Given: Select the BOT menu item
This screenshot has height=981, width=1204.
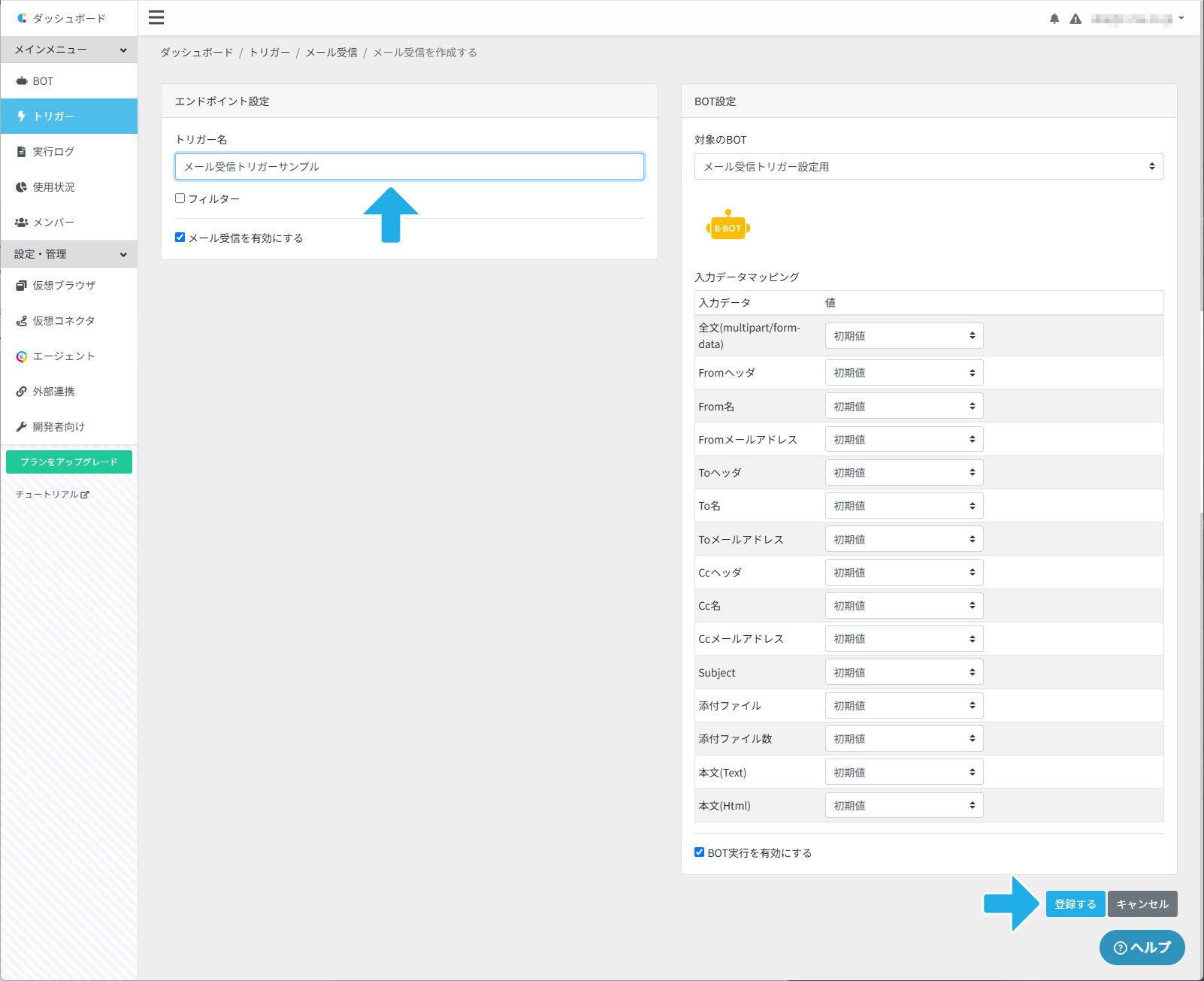Looking at the screenshot, I should coord(69,81).
